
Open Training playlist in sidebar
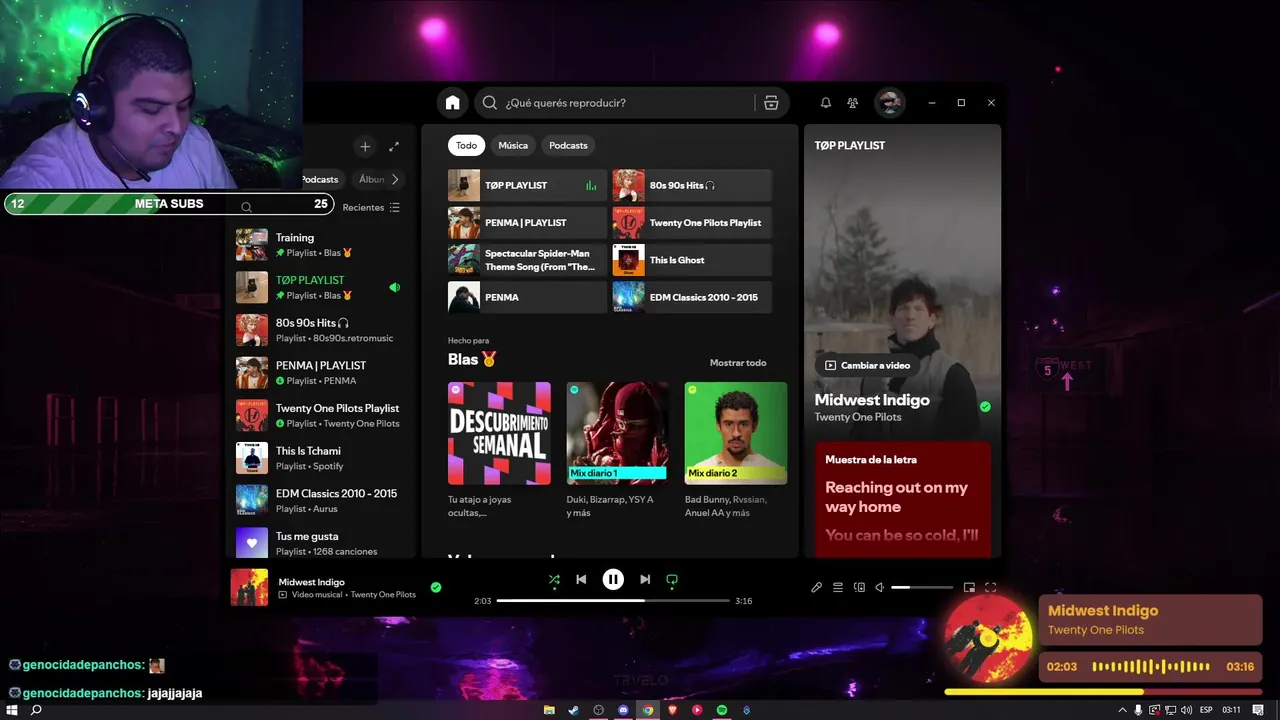pyautogui.click(x=321, y=245)
